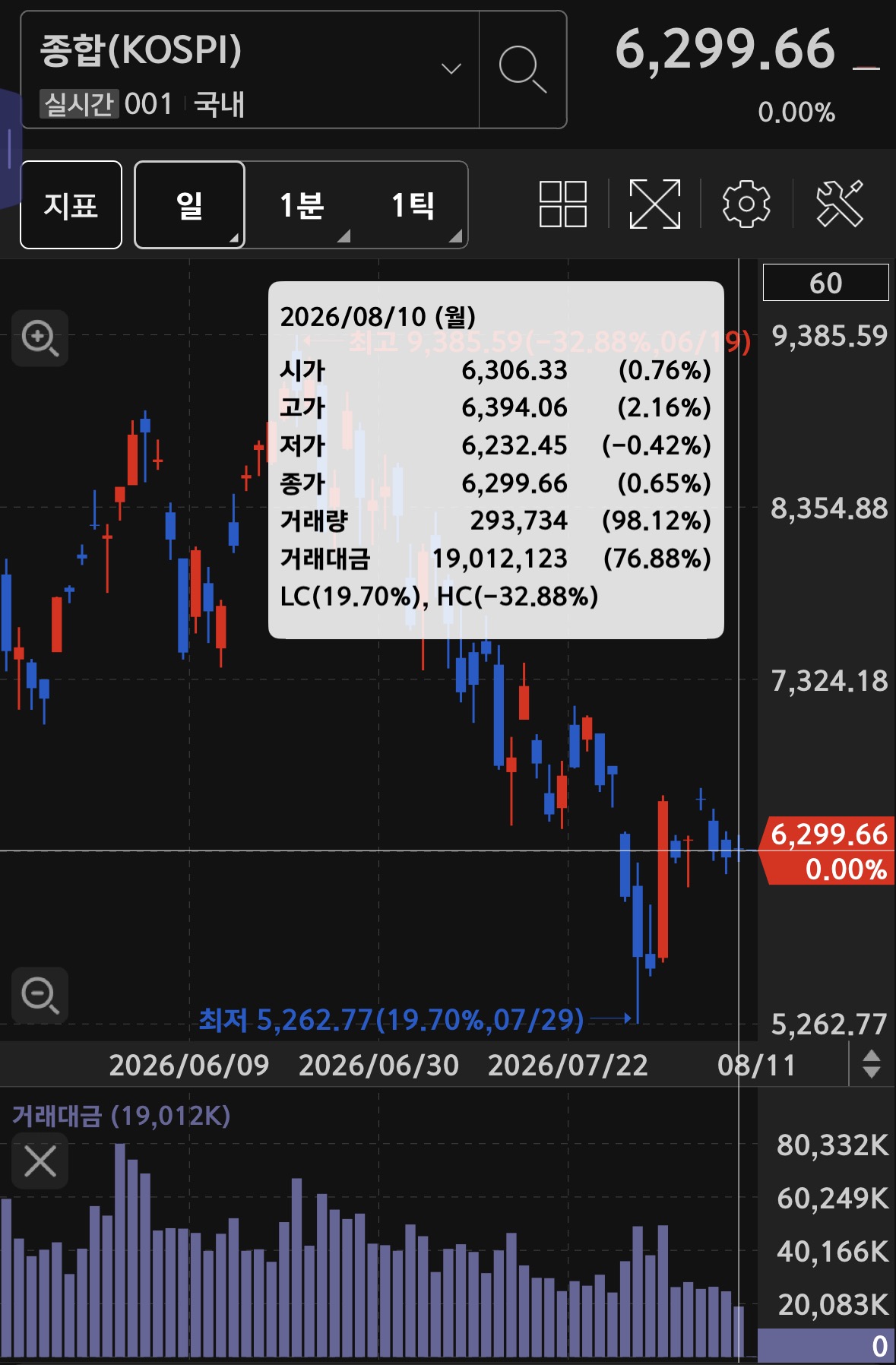The height and width of the screenshot is (1365, 896).
Task: Expand the 종합(KOSPI) symbol dropdown
Action: click(451, 69)
